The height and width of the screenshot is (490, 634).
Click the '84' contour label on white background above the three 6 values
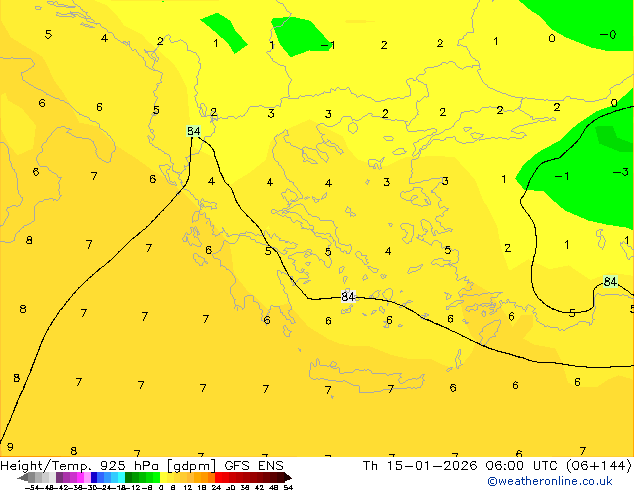(x=348, y=296)
